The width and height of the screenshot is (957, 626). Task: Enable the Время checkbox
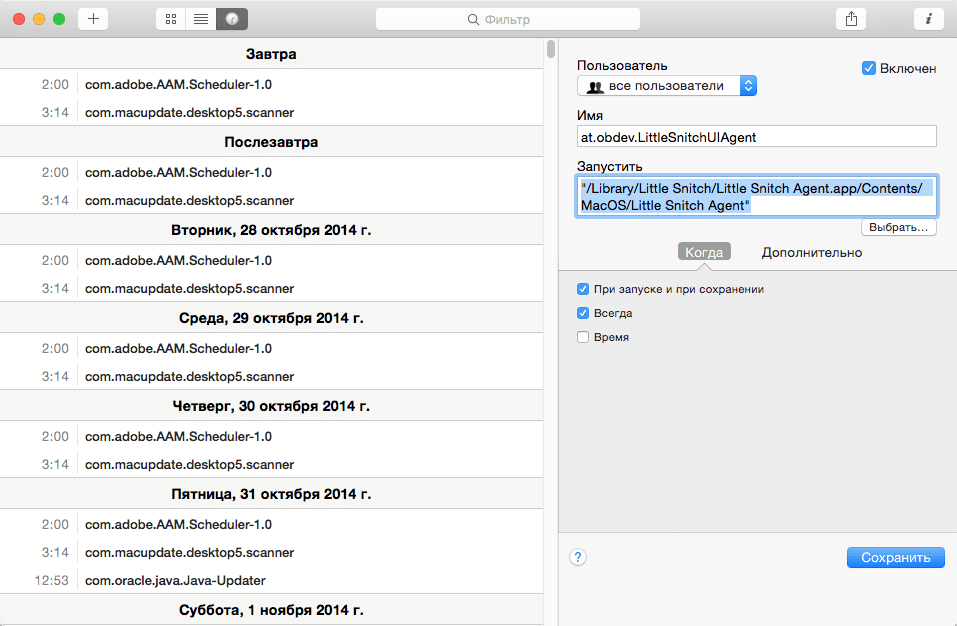(x=583, y=337)
